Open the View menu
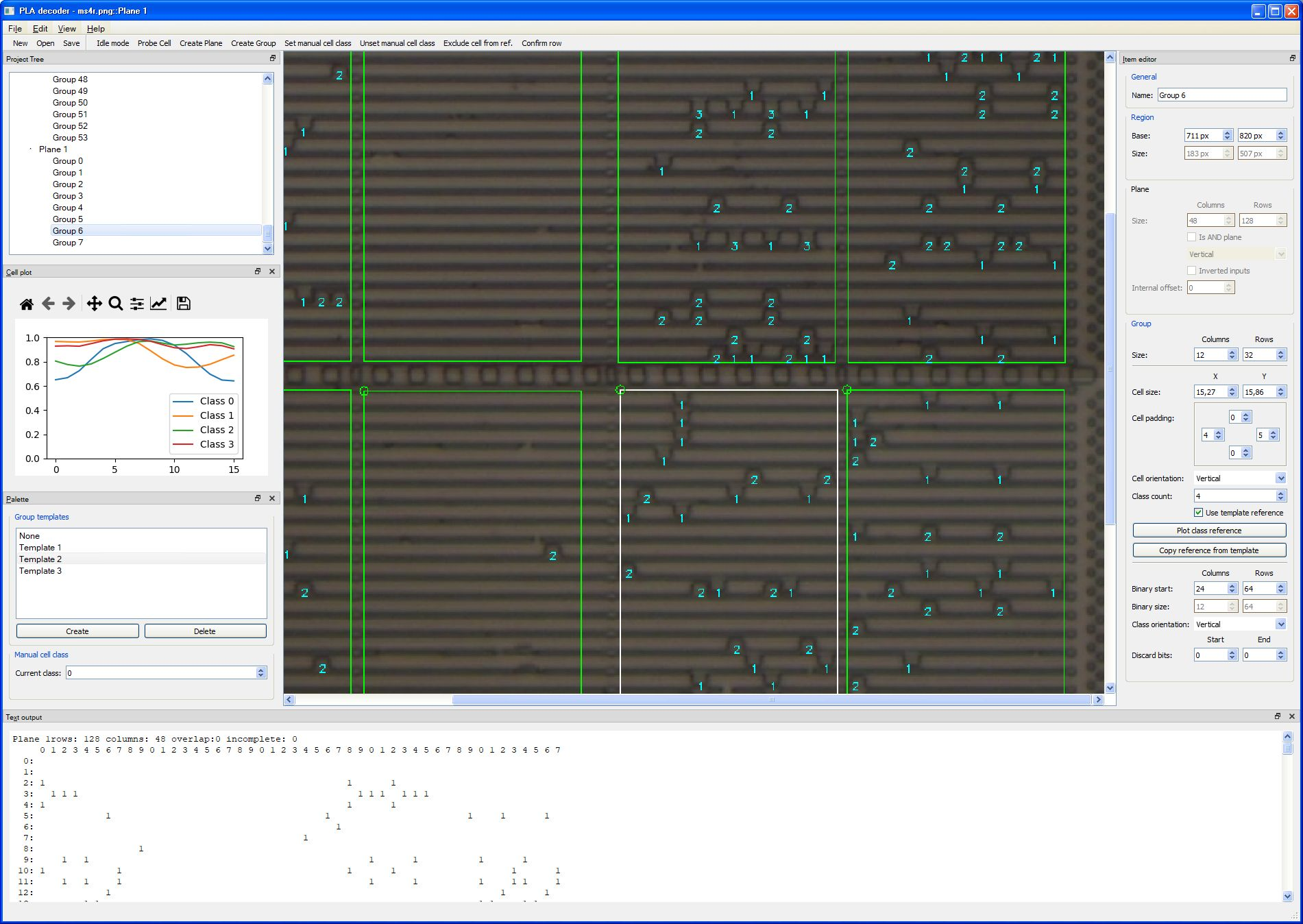This screenshot has width=1303, height=924. [x=67, y=29]
